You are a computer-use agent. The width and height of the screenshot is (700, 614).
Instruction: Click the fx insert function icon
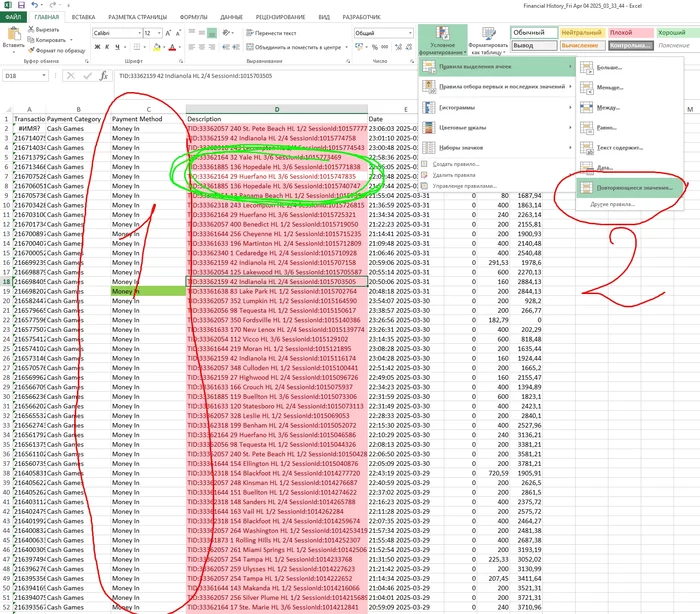pos(104,76)
